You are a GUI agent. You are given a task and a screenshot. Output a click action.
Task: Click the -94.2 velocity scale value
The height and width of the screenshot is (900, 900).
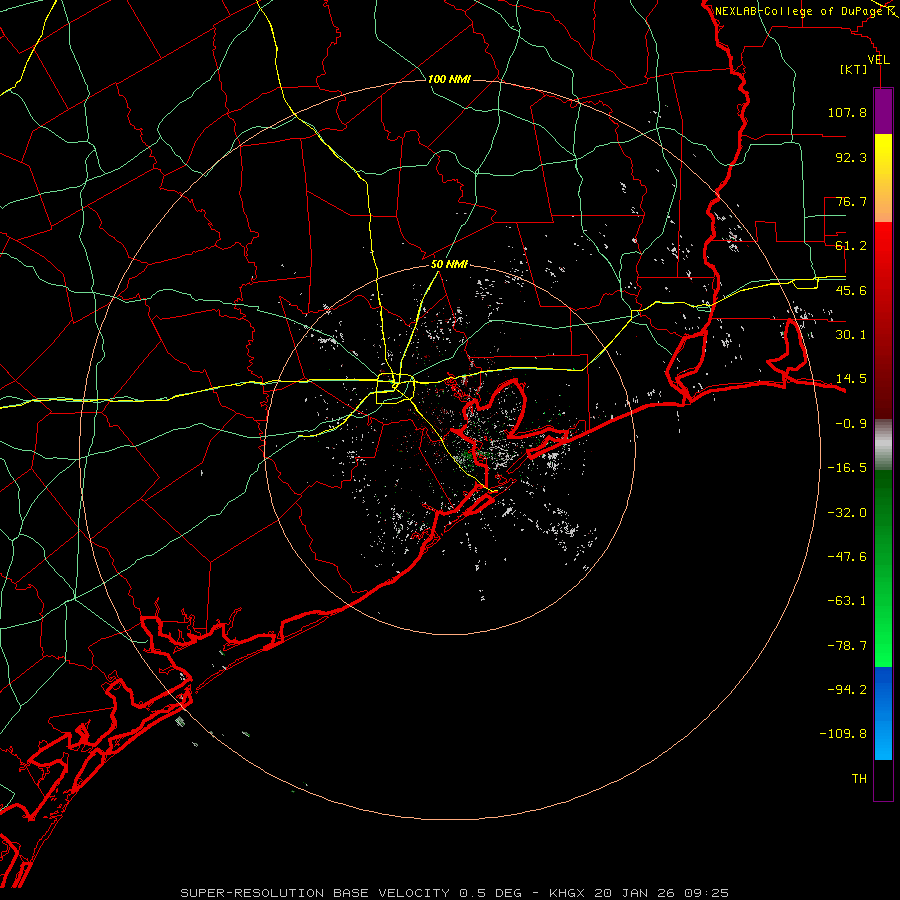847,690
